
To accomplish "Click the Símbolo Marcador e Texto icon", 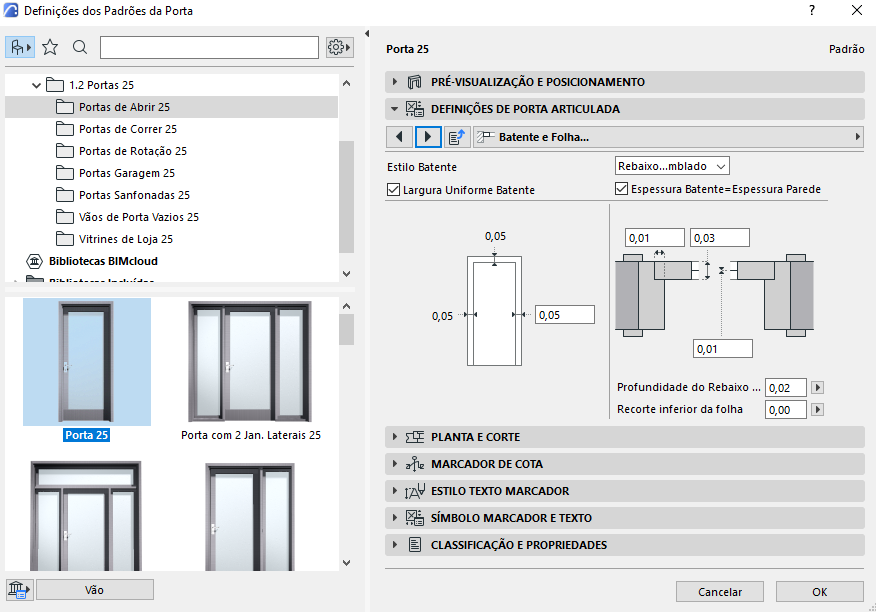I will point(415,518).
